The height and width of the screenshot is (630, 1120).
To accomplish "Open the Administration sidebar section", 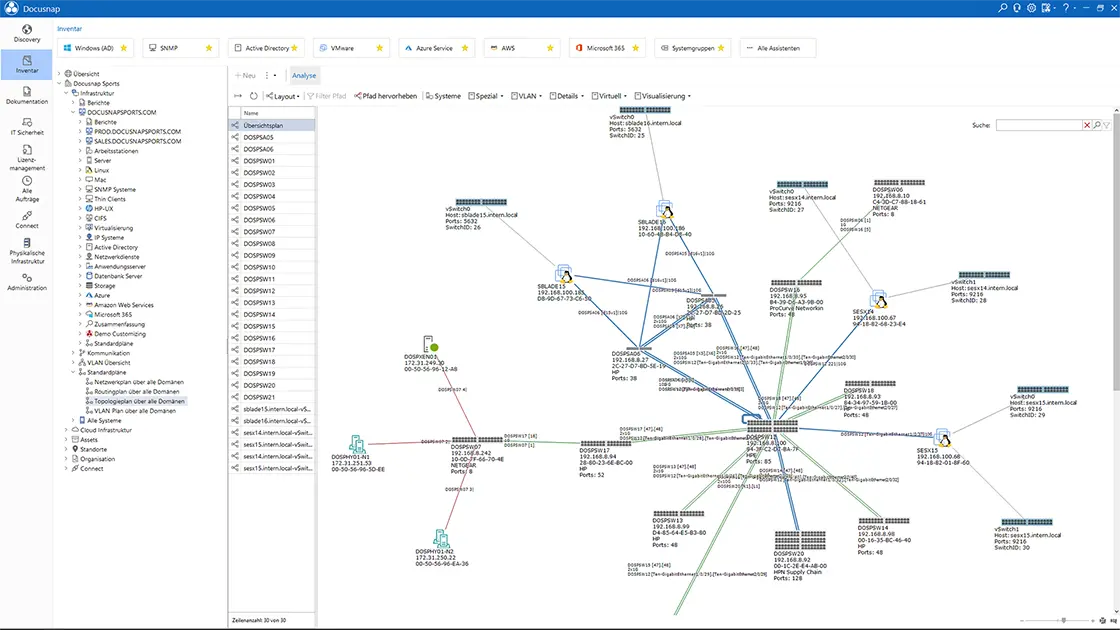I will click(26, 281).
